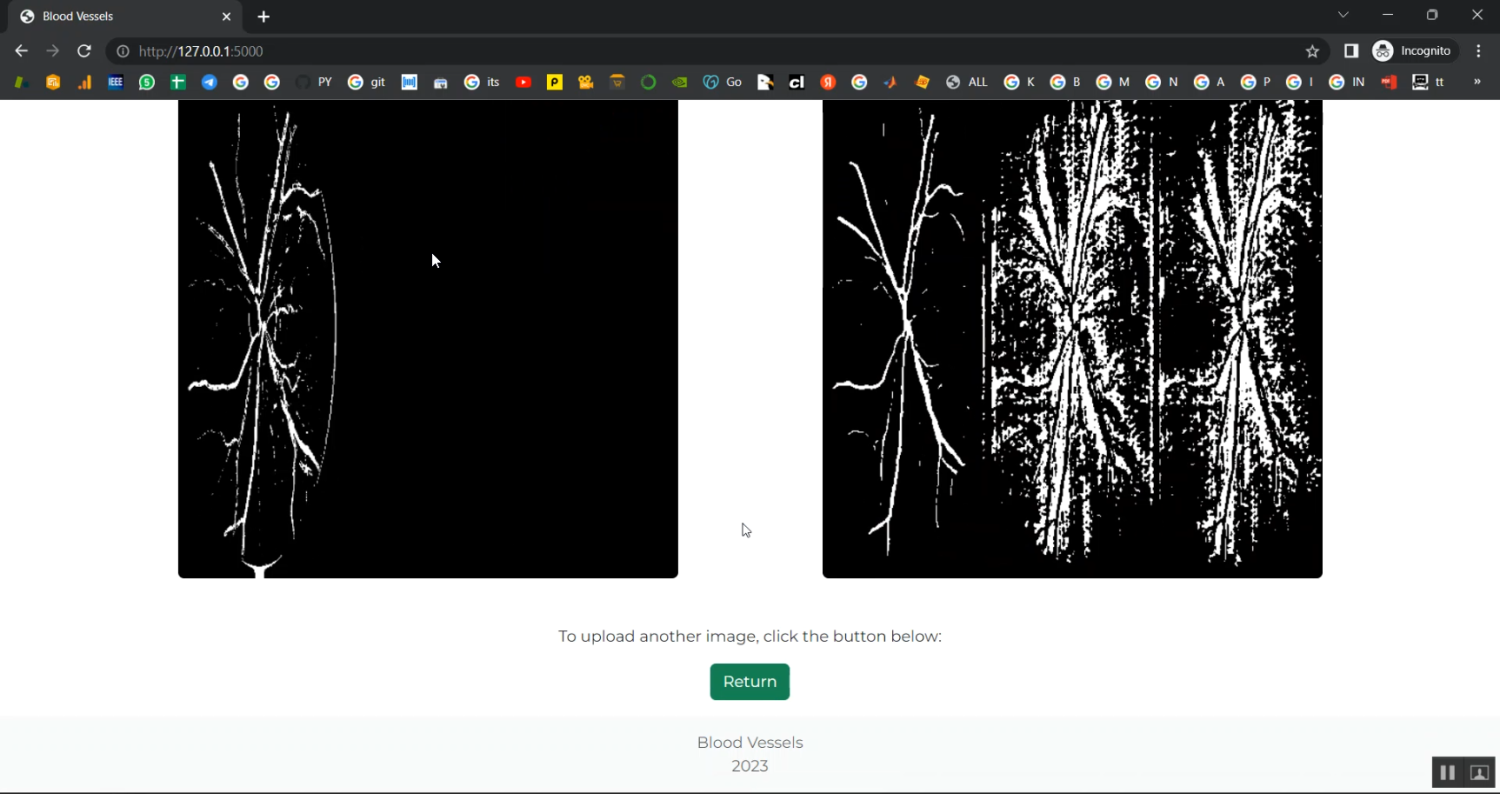Screen dimensions: 1500x794
Task: Toggle the browser side panel icon
Action: [1351, 51]
